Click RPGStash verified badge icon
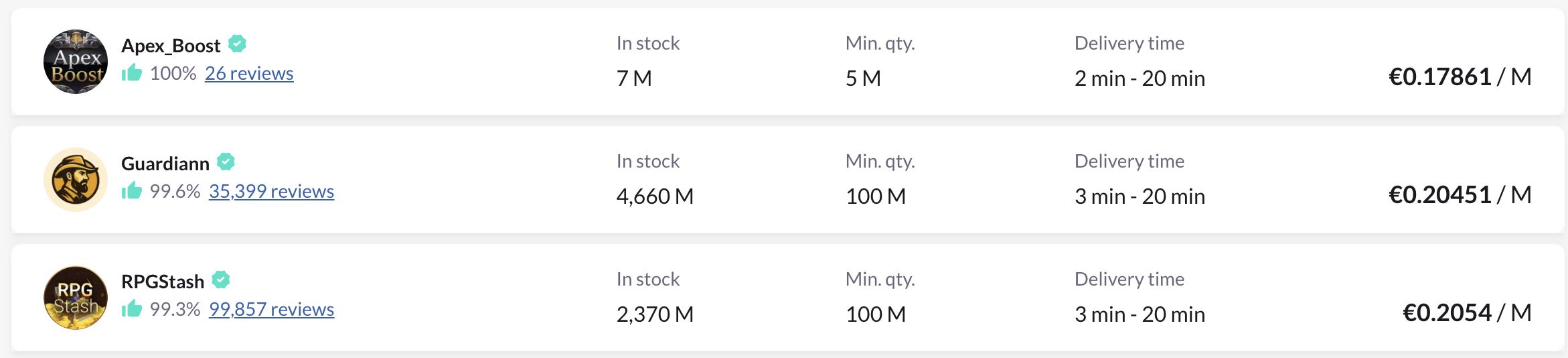The height and width of the screenshot is (358, 1568). 221,280
